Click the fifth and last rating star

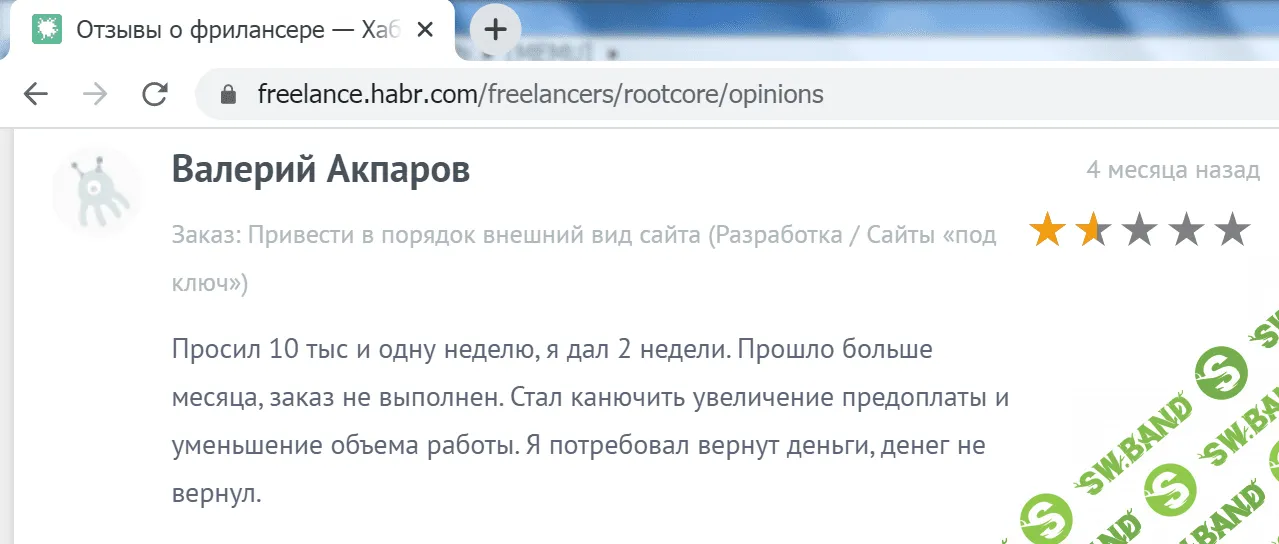pyautogui.click(x=1232, y=230)
